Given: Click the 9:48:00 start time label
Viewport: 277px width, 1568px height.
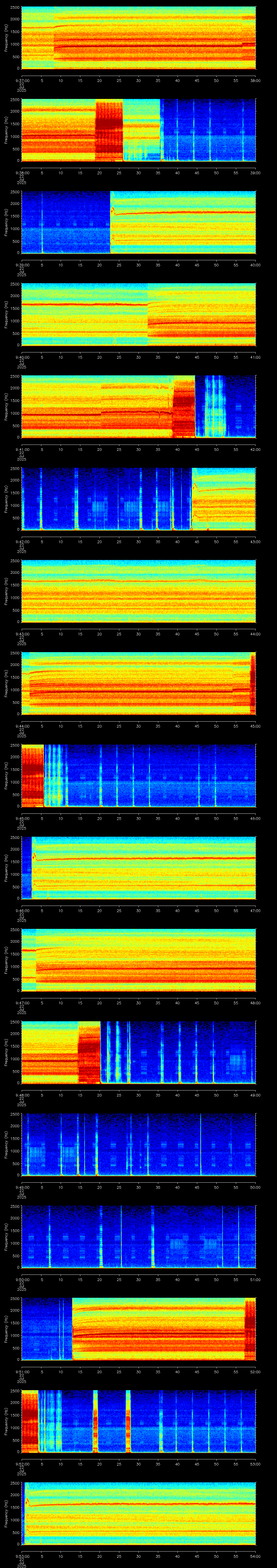Looking at the screenshot, I should (x=22, y=1095).
